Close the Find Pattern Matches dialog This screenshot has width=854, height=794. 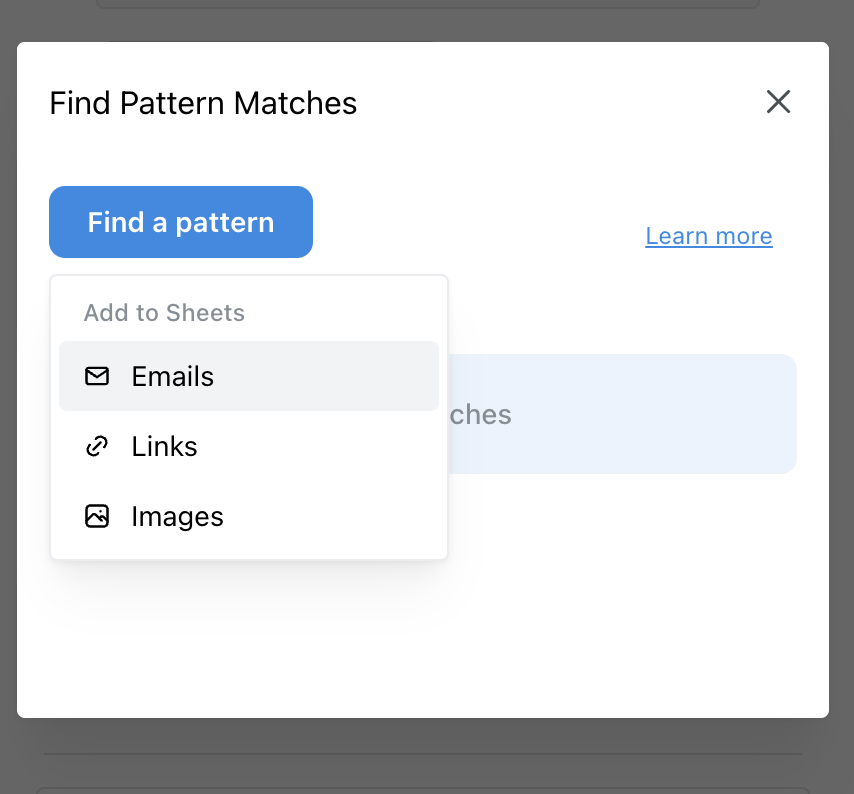click(778, 101)
